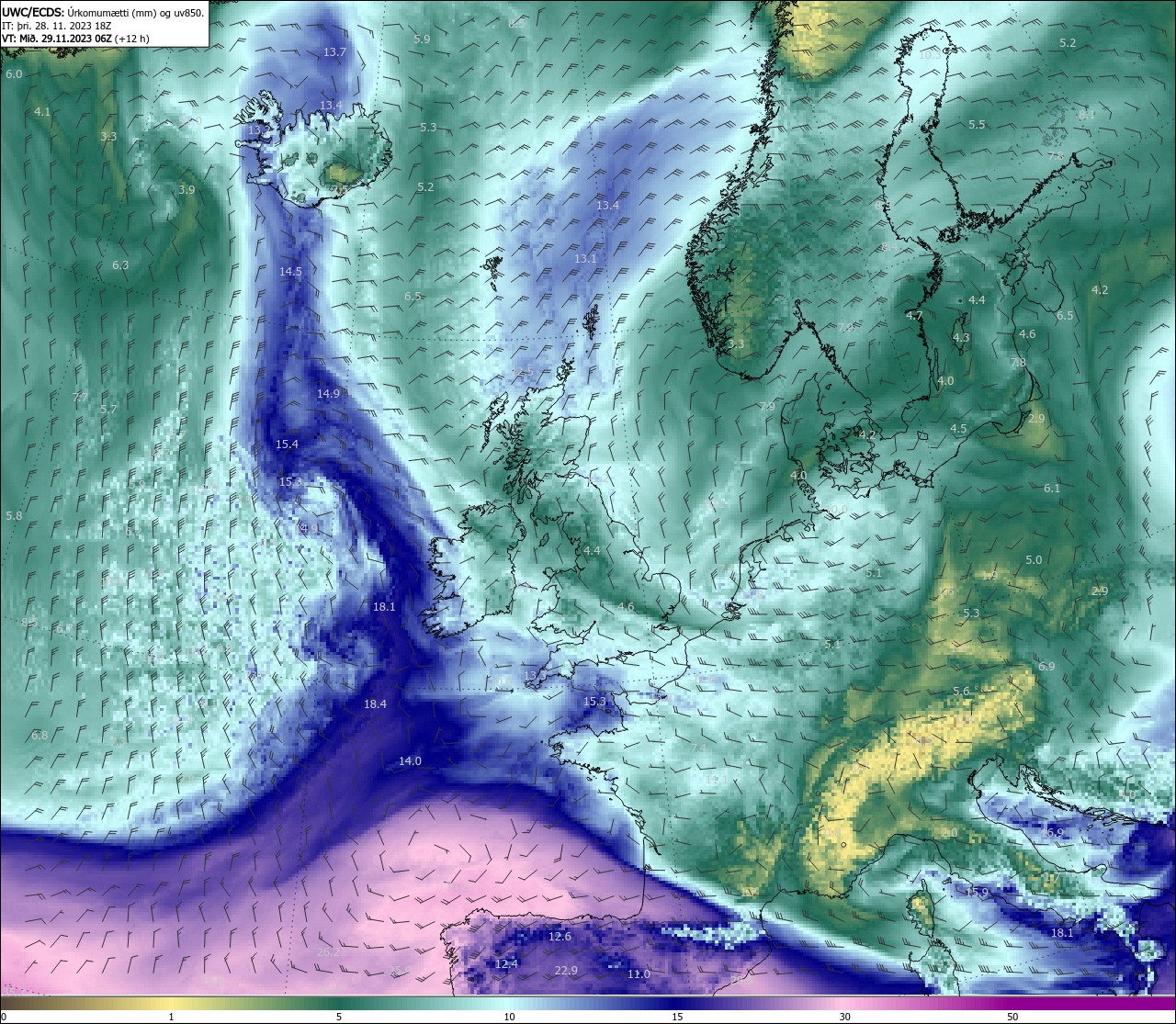Click the legend tick label 50
The height and width of the screenshot is (1024, 1176).
(1012, 1017)
